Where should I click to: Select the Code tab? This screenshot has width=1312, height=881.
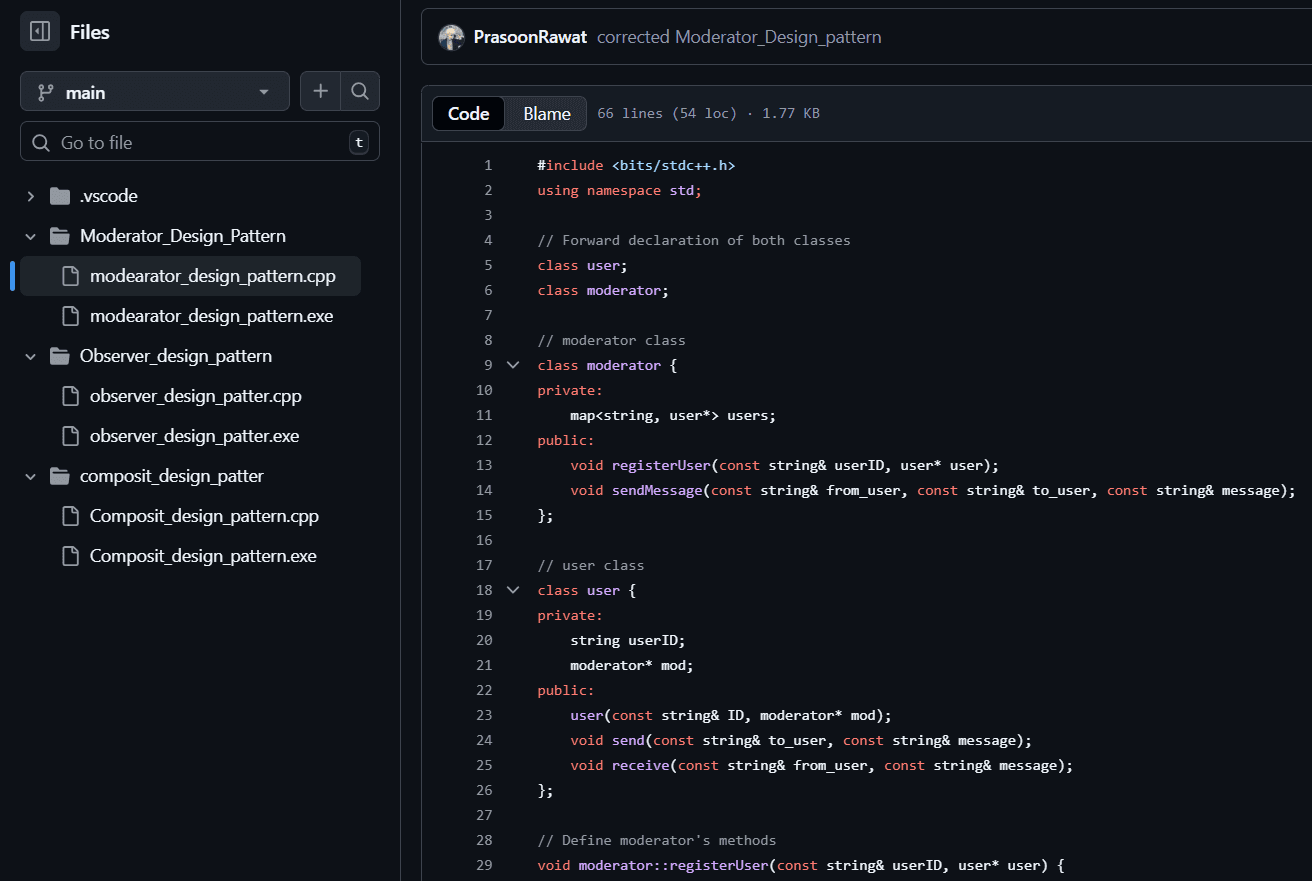[x=469, y=114]
